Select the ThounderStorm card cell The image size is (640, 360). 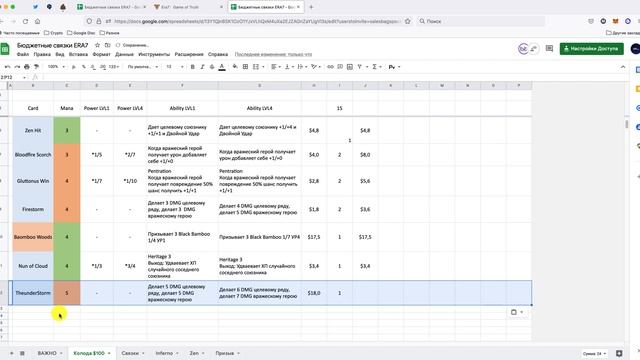pos(33,293)
